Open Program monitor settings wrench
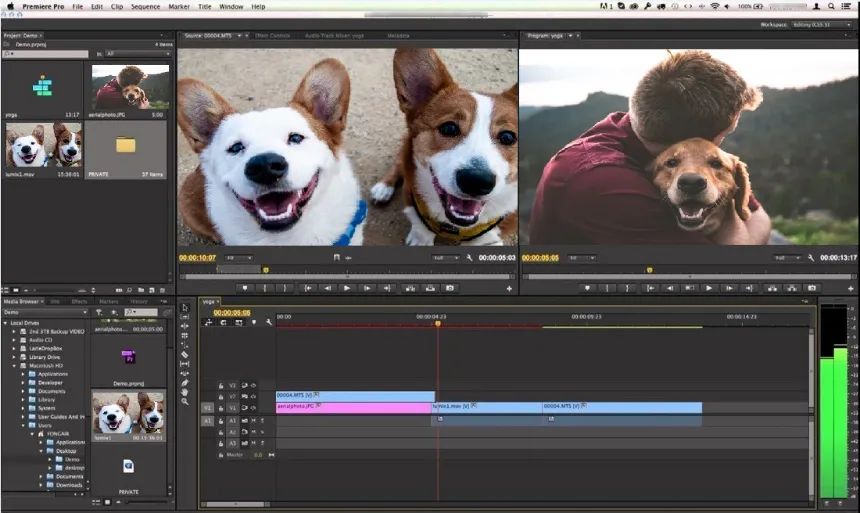This screenshot has width=860, height=513. tap(811, 257)
